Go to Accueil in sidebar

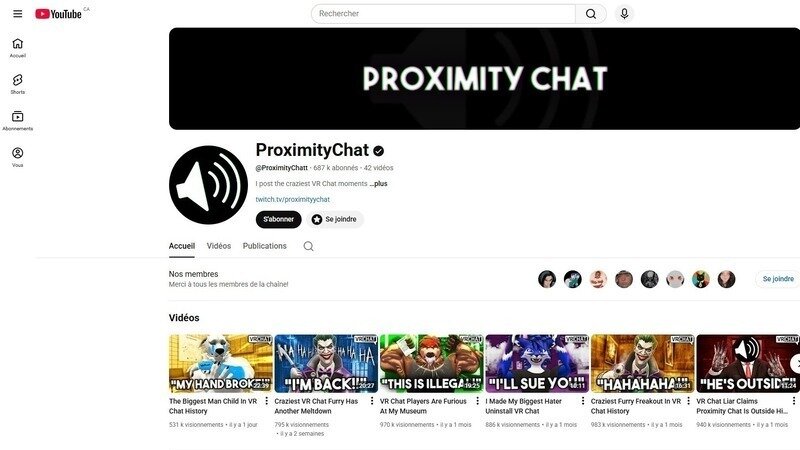[x=18, y=48]
